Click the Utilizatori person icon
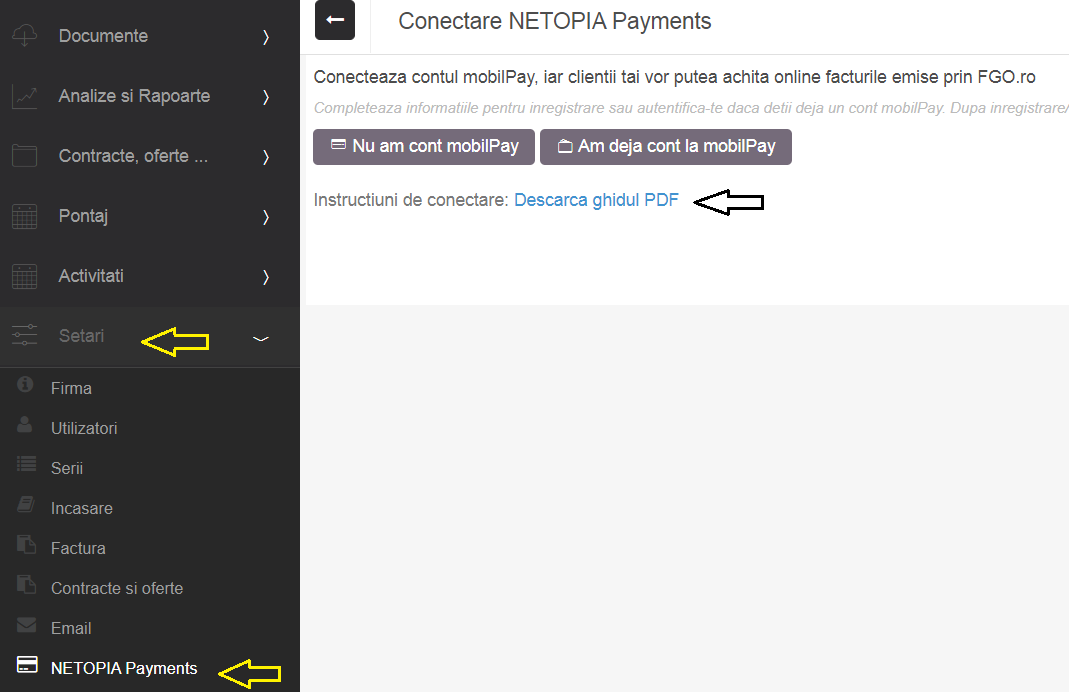This screenshot has width=1069, height=692. [x=25, y=425]
